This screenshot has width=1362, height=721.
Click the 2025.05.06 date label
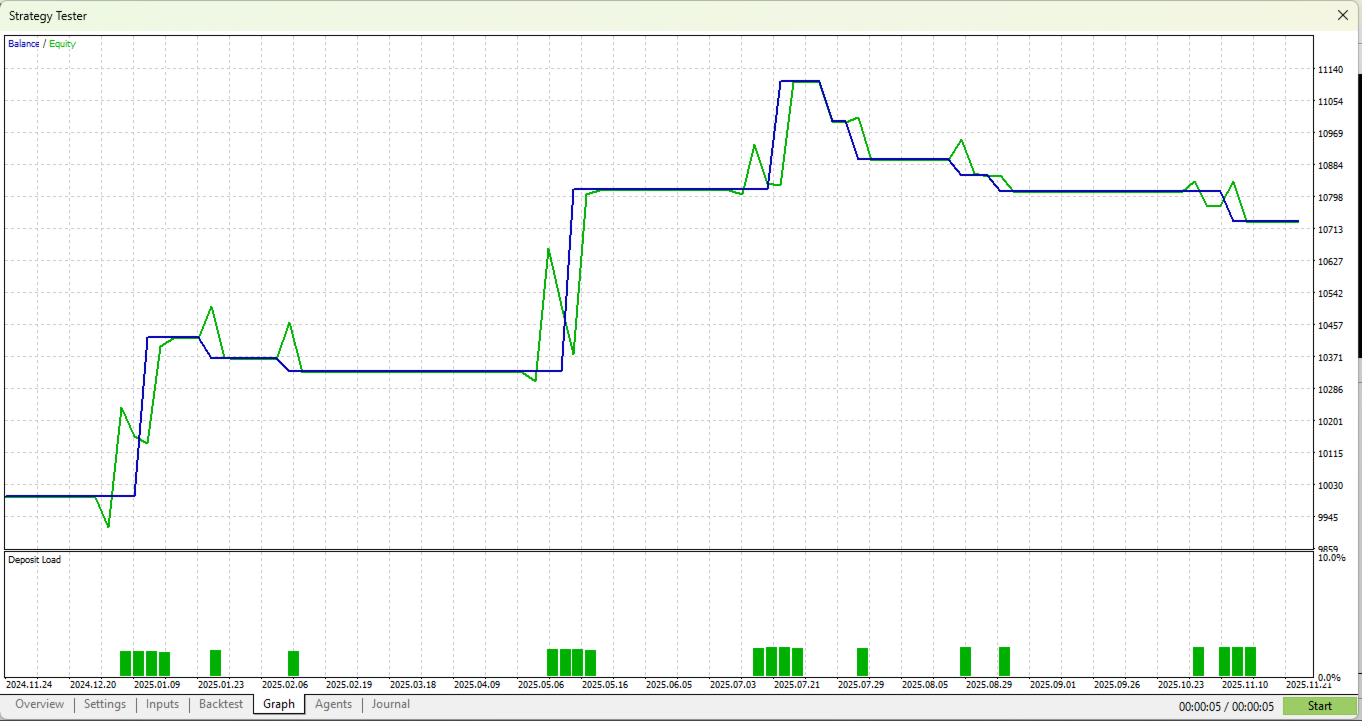pyautogui.click(x=541, y=685)
